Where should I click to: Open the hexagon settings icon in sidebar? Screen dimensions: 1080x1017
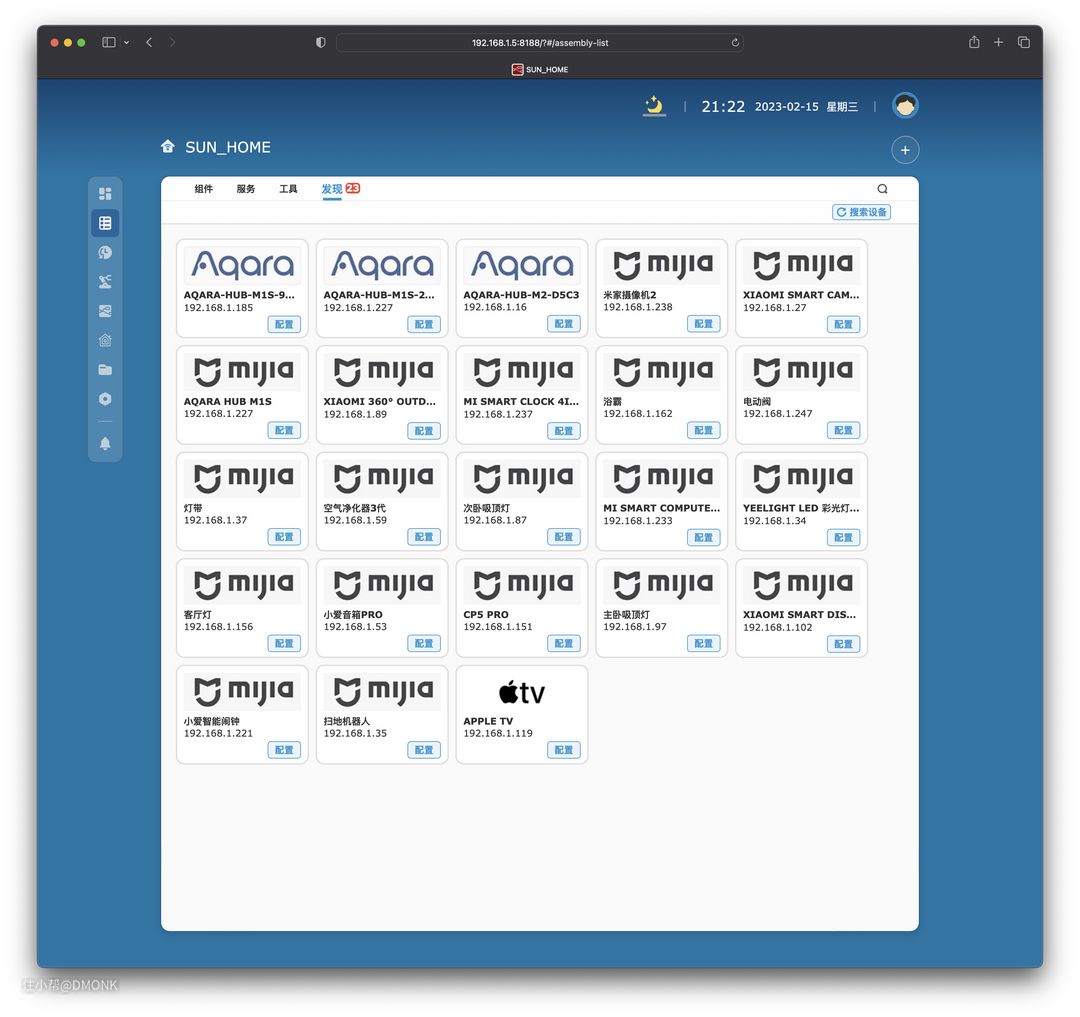tap(105, 399)
